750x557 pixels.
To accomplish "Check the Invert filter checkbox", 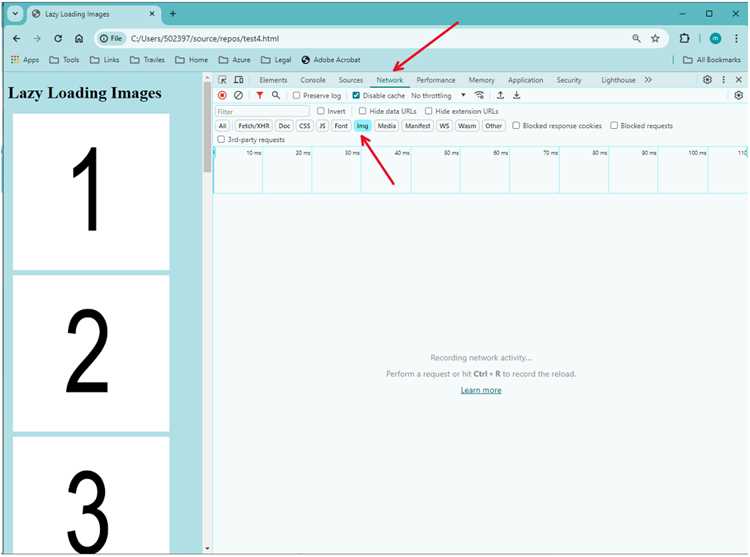I will (x=321, y=111).
